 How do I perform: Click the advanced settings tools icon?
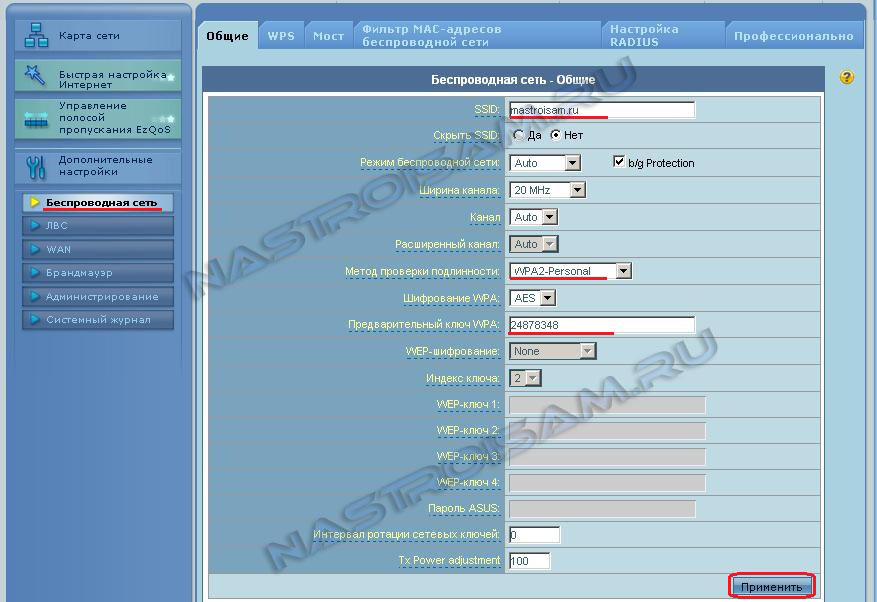(36, 166)
